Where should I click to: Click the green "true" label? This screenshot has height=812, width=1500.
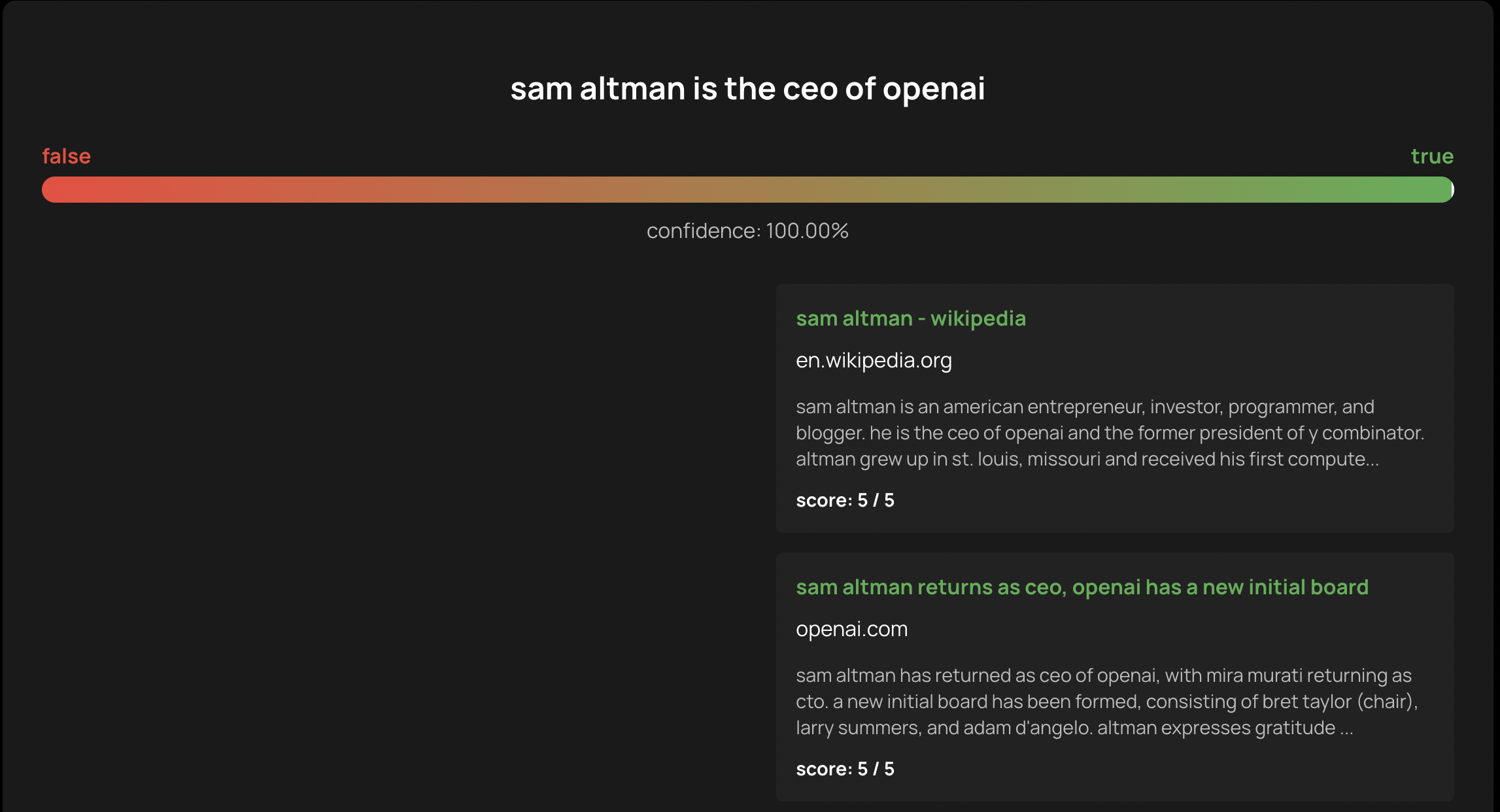[x=1431, y=156]
